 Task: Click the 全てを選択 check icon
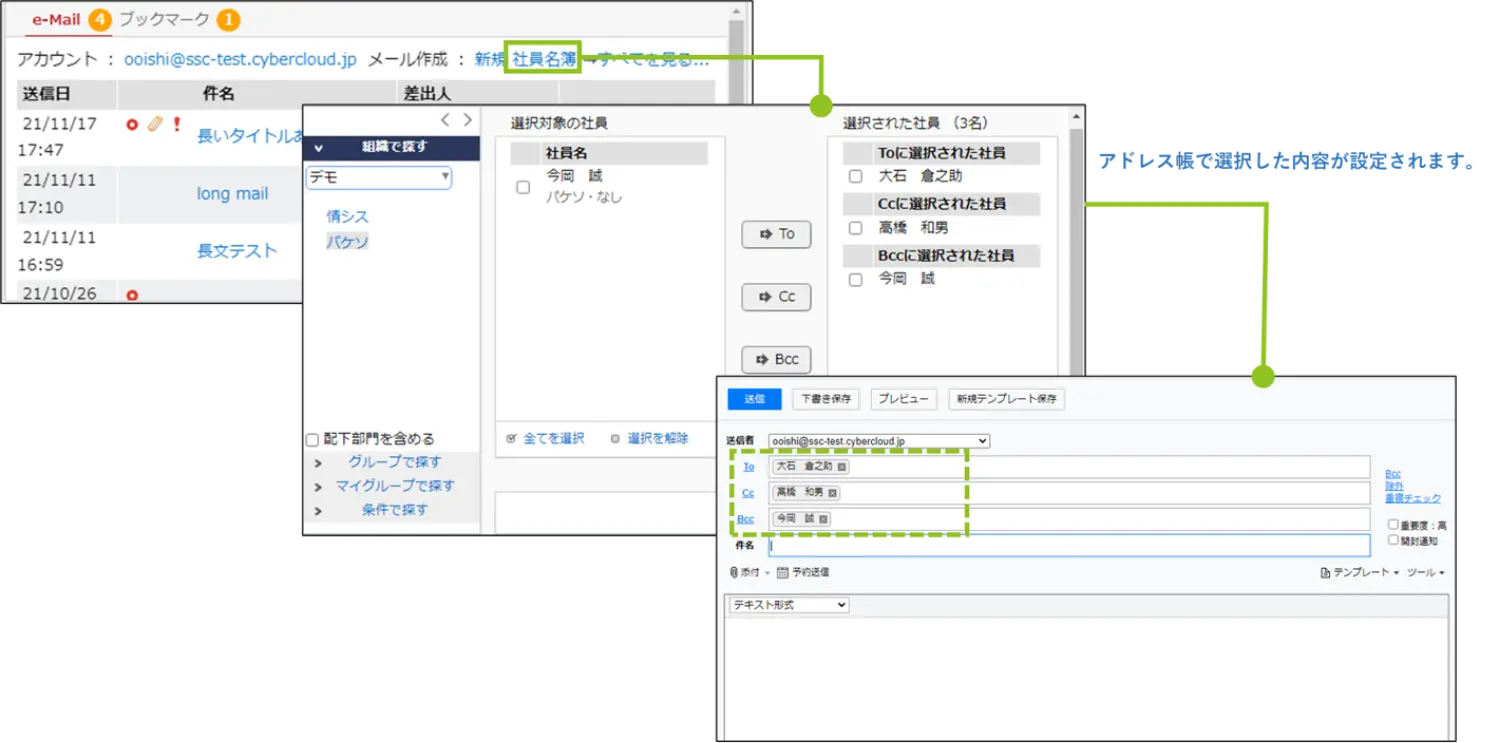pyautogui.click(x=511, y=439)
